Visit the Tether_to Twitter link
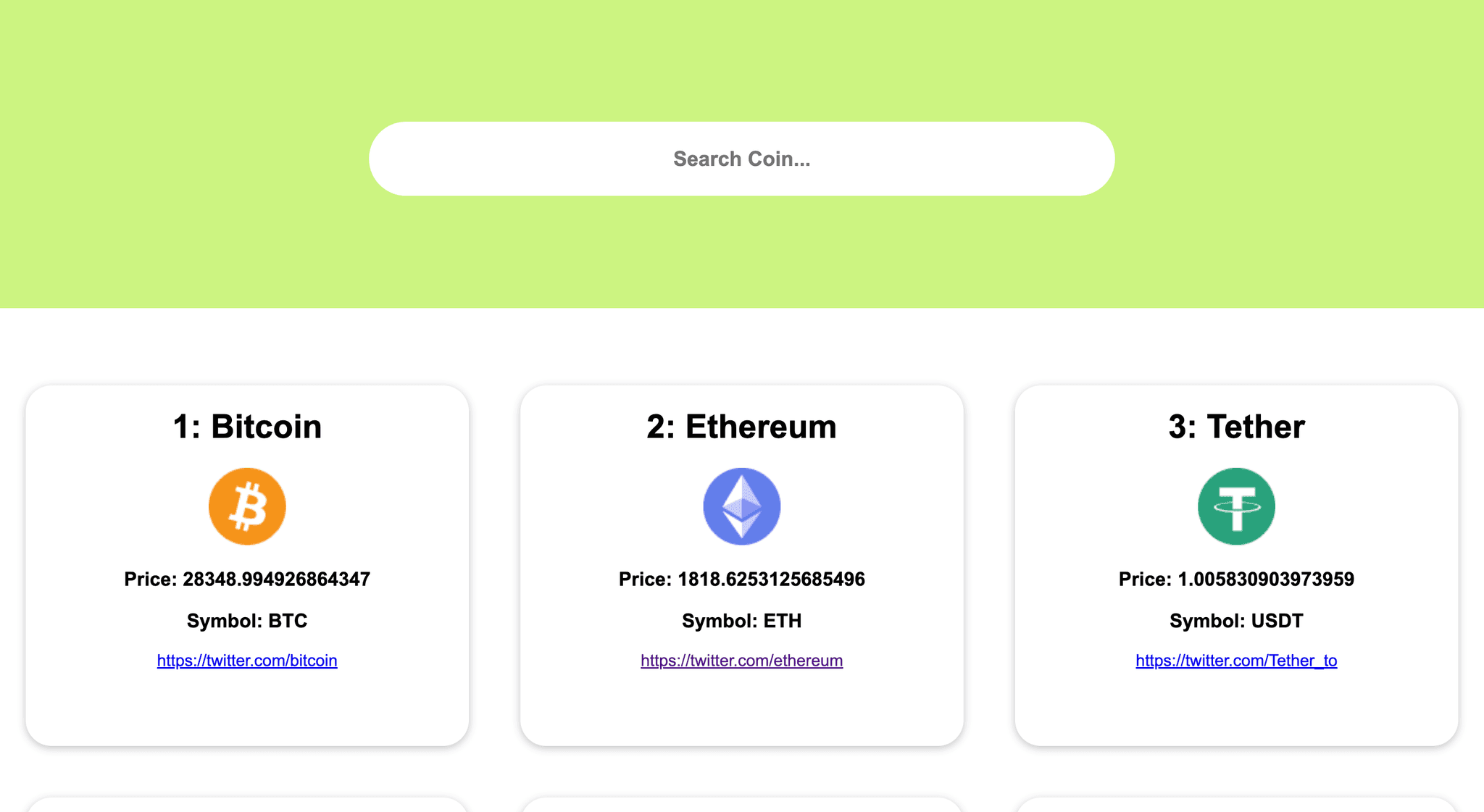This screenshot has height=812, width=1484. click(x=1236, y=661)
